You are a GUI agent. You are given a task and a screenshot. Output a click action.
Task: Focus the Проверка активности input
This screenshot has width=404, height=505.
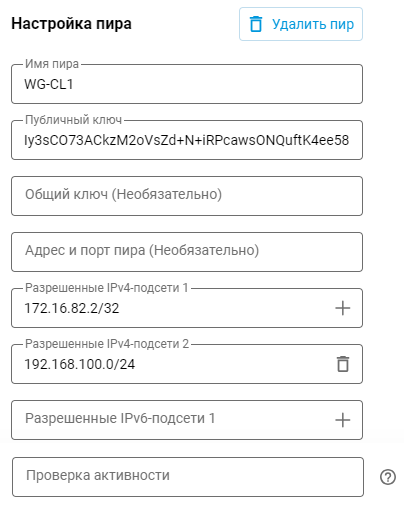tap(188, 477)
